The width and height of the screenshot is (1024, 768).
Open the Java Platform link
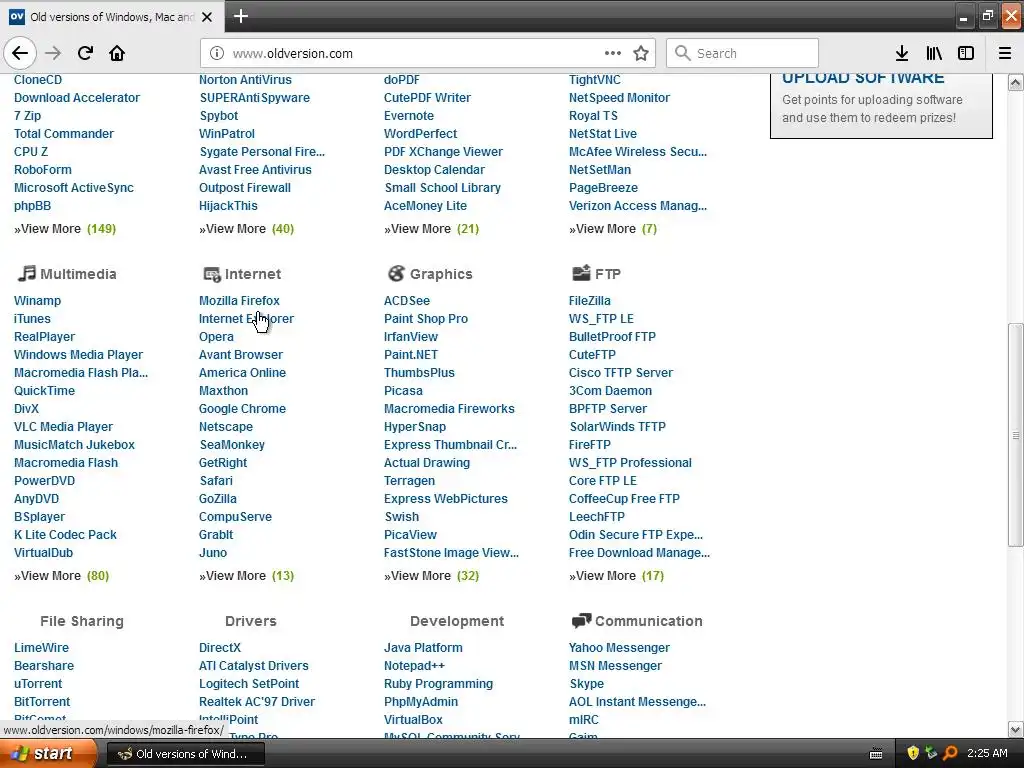tap(423, 648)
